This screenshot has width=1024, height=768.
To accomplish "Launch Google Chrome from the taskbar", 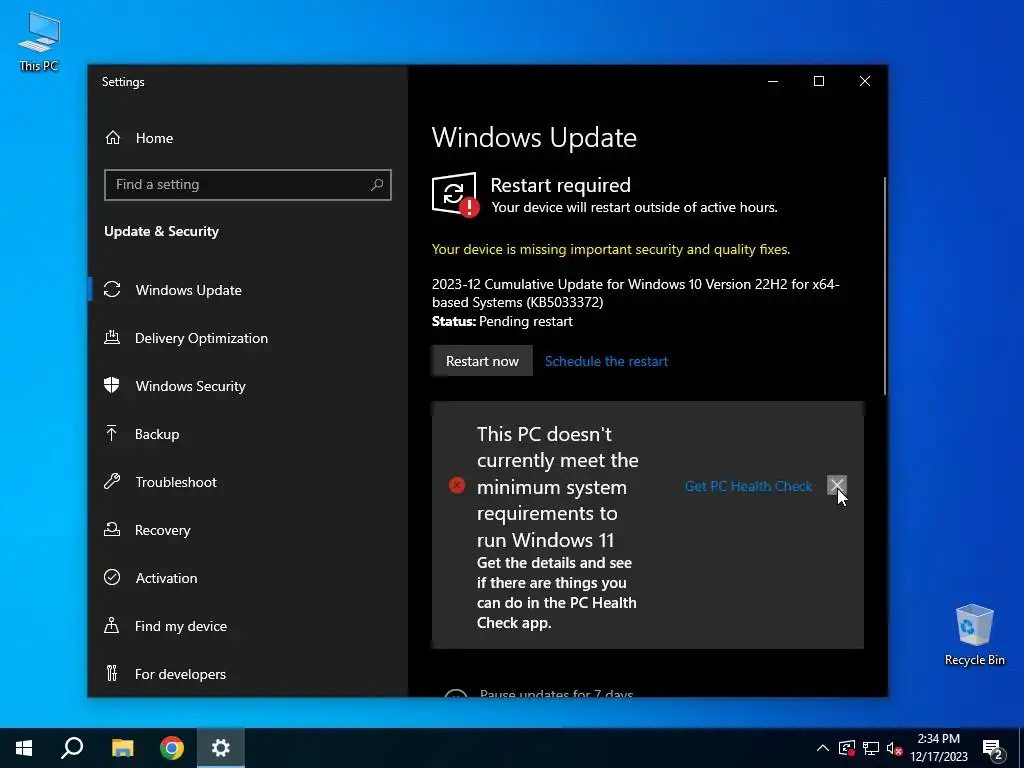I will (x=172, y=748).
